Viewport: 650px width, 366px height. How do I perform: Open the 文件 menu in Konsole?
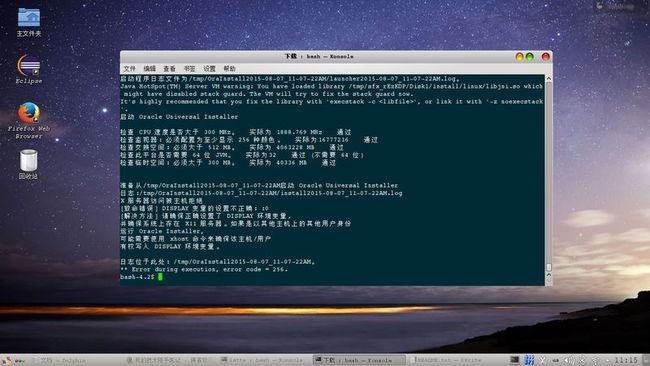tap(129, 68)
